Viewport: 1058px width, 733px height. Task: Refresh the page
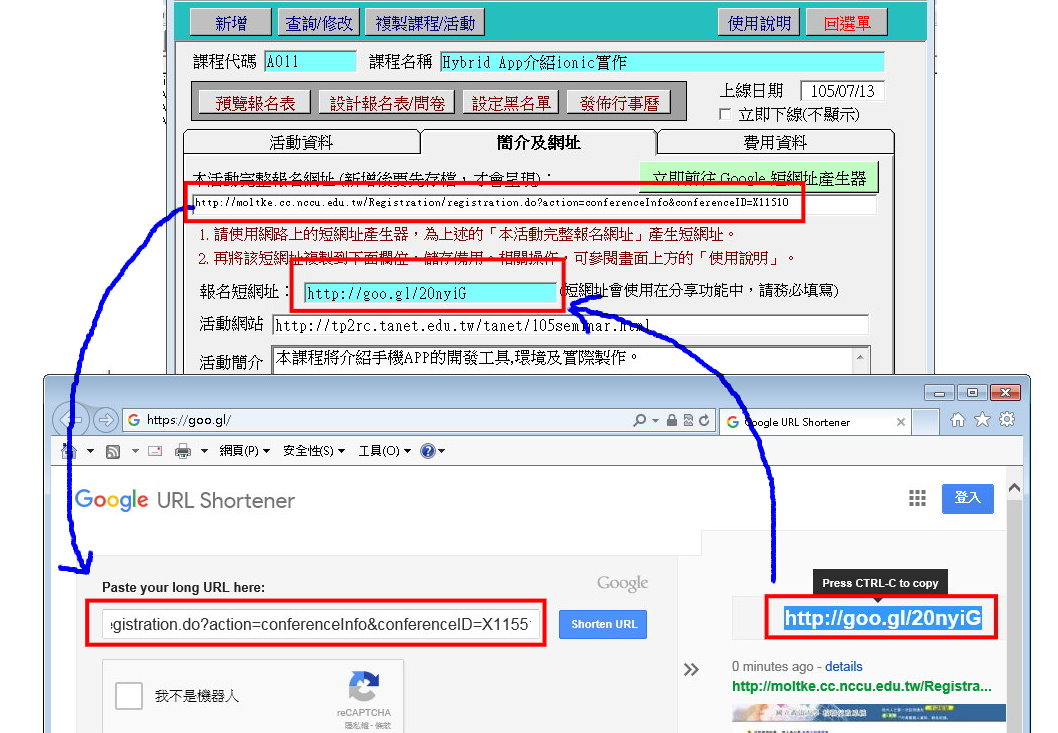pos(704,420)
